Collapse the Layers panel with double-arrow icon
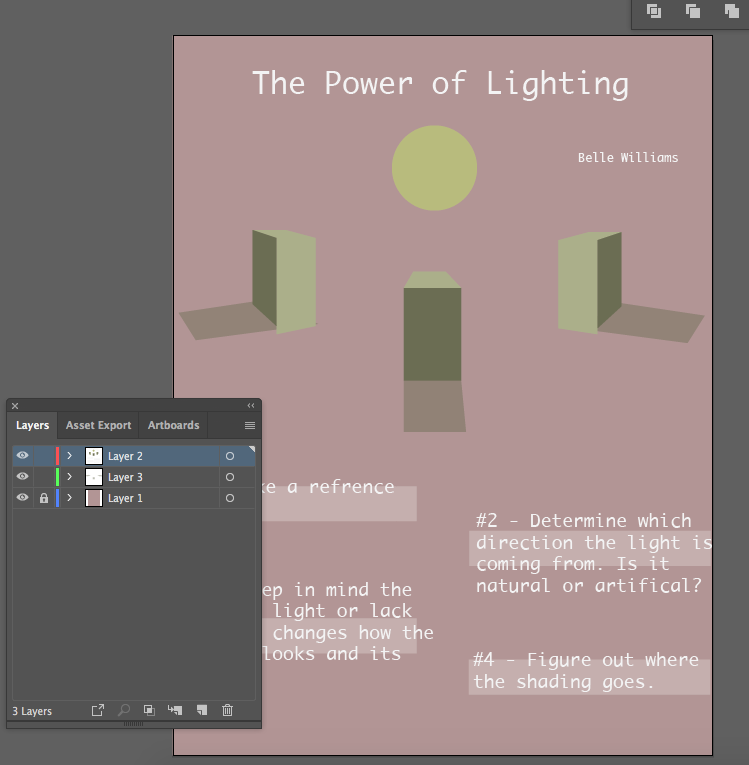This screenshot has height=765, width=749. [x=251, y=405]
